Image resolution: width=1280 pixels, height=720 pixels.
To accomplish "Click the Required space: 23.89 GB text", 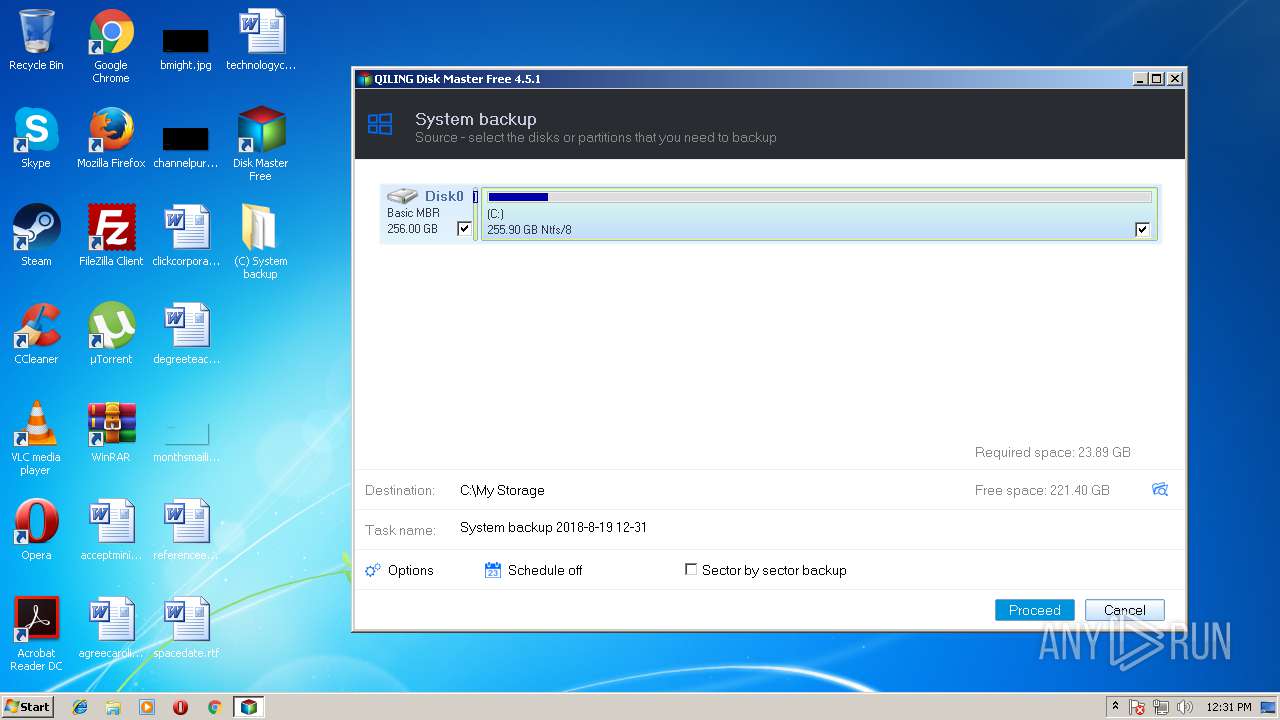I will tap(1053, 452).
